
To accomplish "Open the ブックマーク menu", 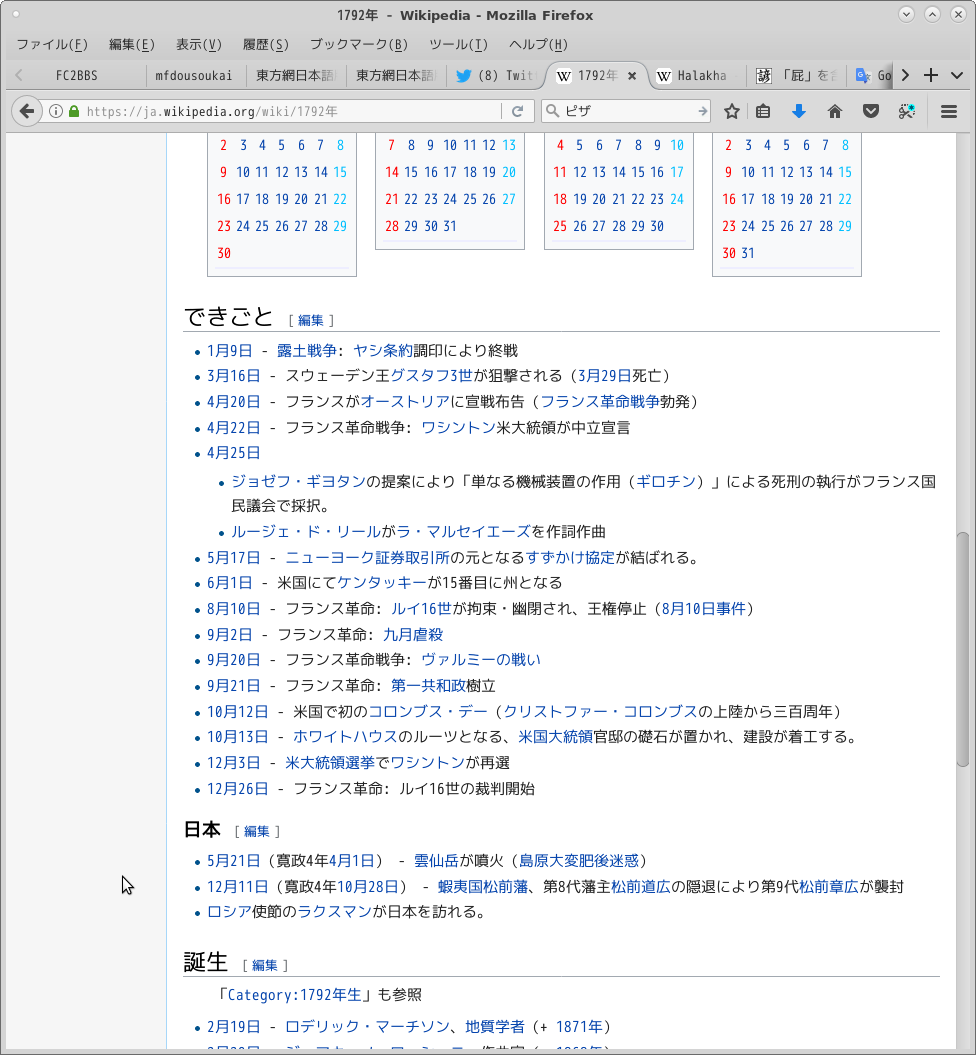I will 359,44.
